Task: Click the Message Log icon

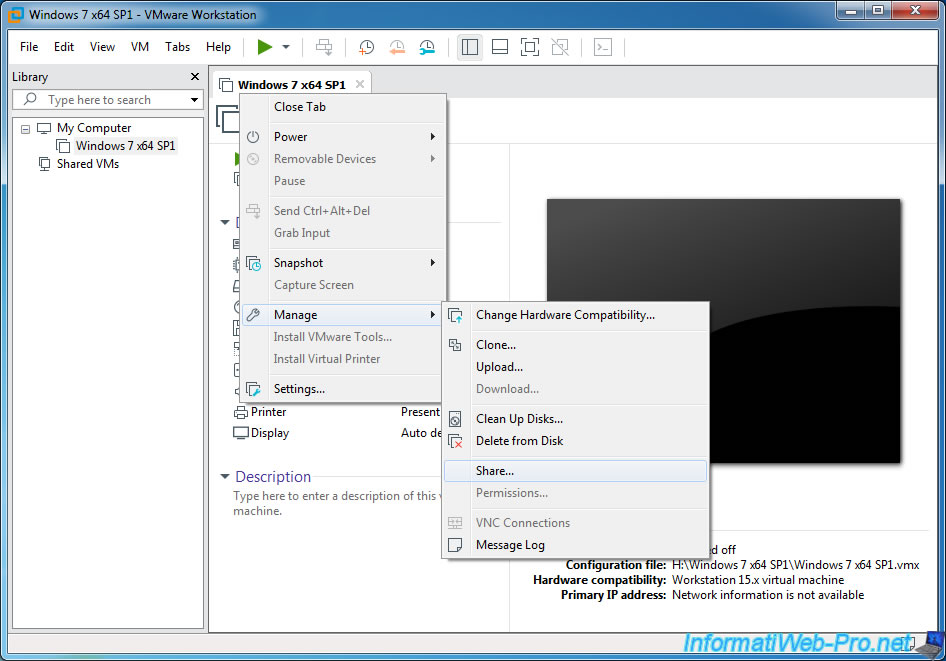Action: coord(455,545)
